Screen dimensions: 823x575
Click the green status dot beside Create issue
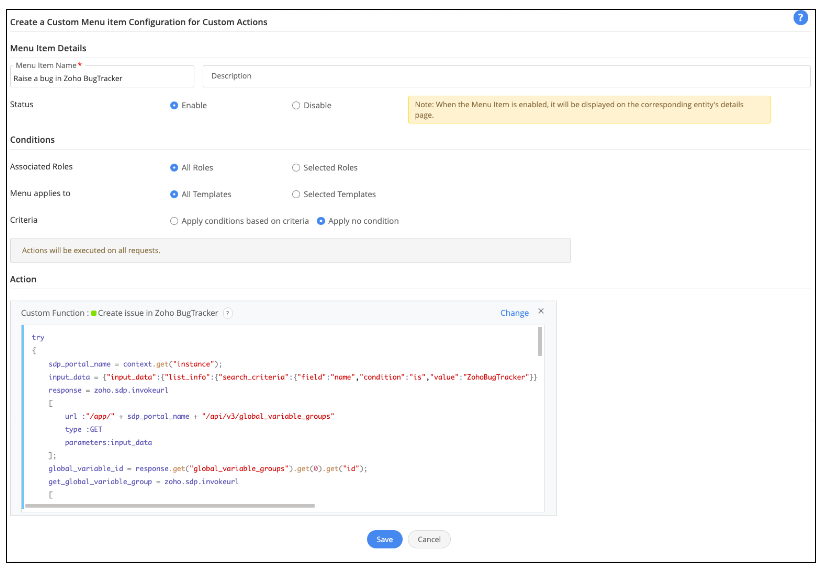(x=93, y=313)
